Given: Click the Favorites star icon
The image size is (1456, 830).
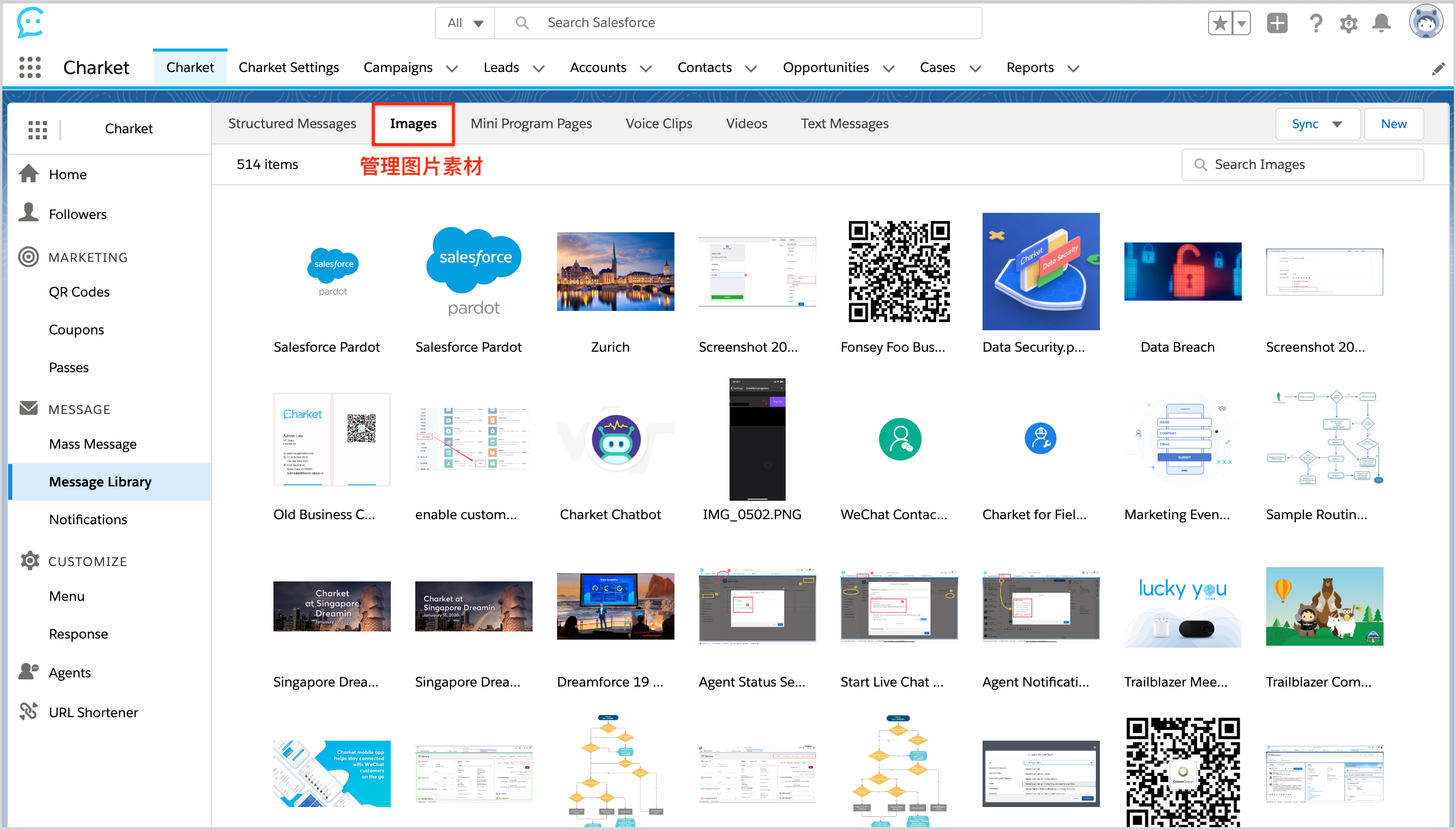Looking at the screenshot, I should (x=1220, y=23).
